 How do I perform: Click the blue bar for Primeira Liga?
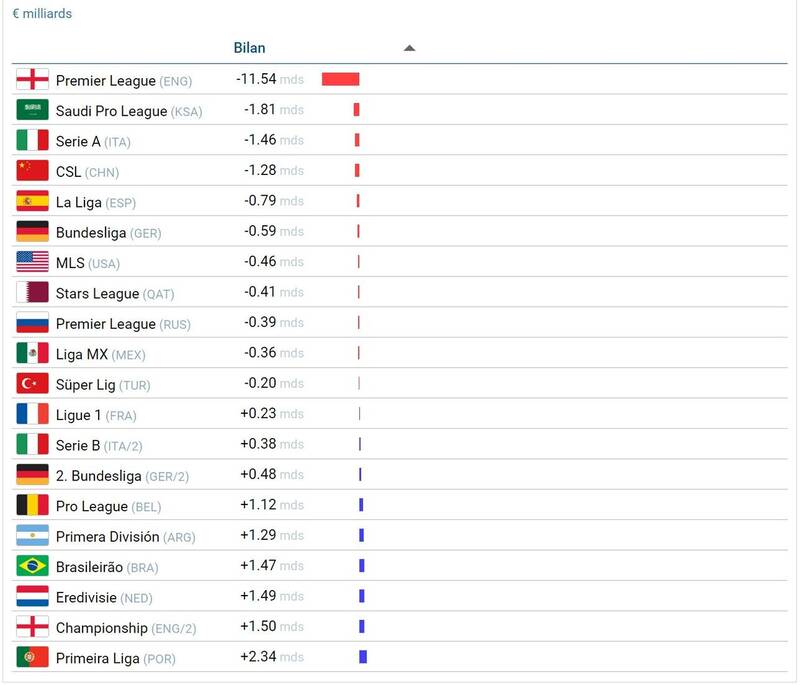[x=363, y=658]
